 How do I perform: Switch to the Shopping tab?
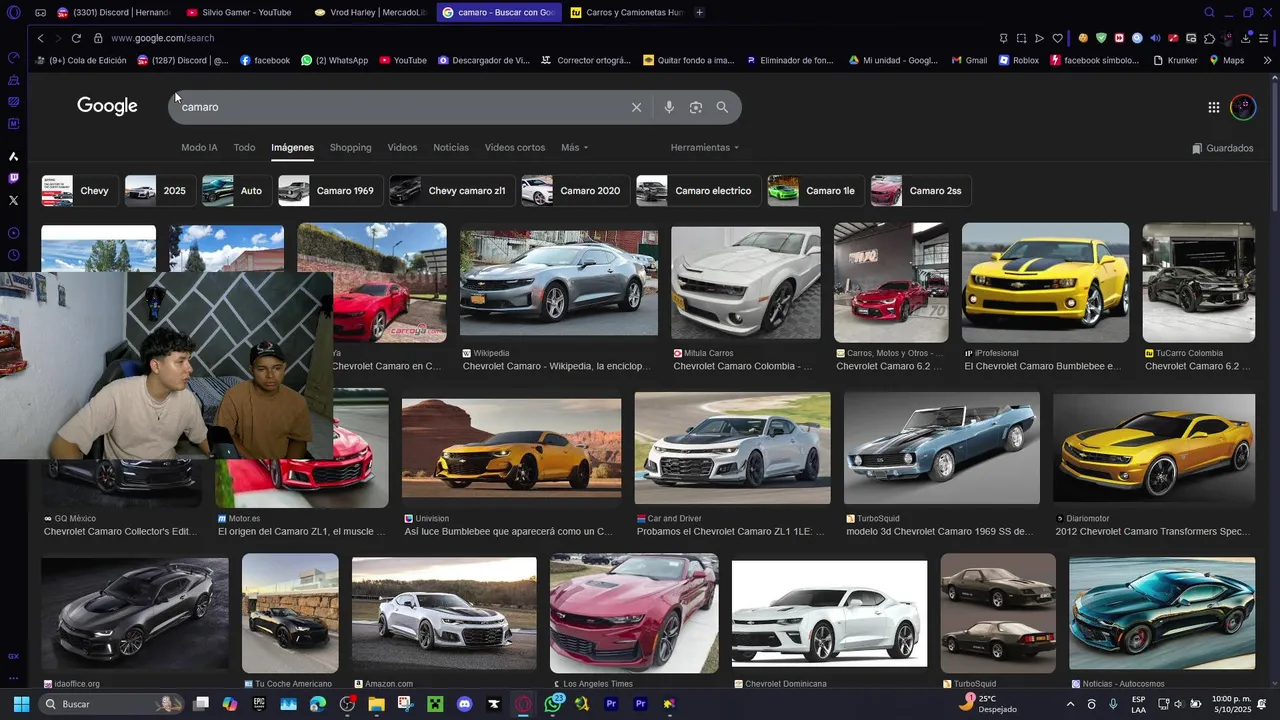coord(350,147)
